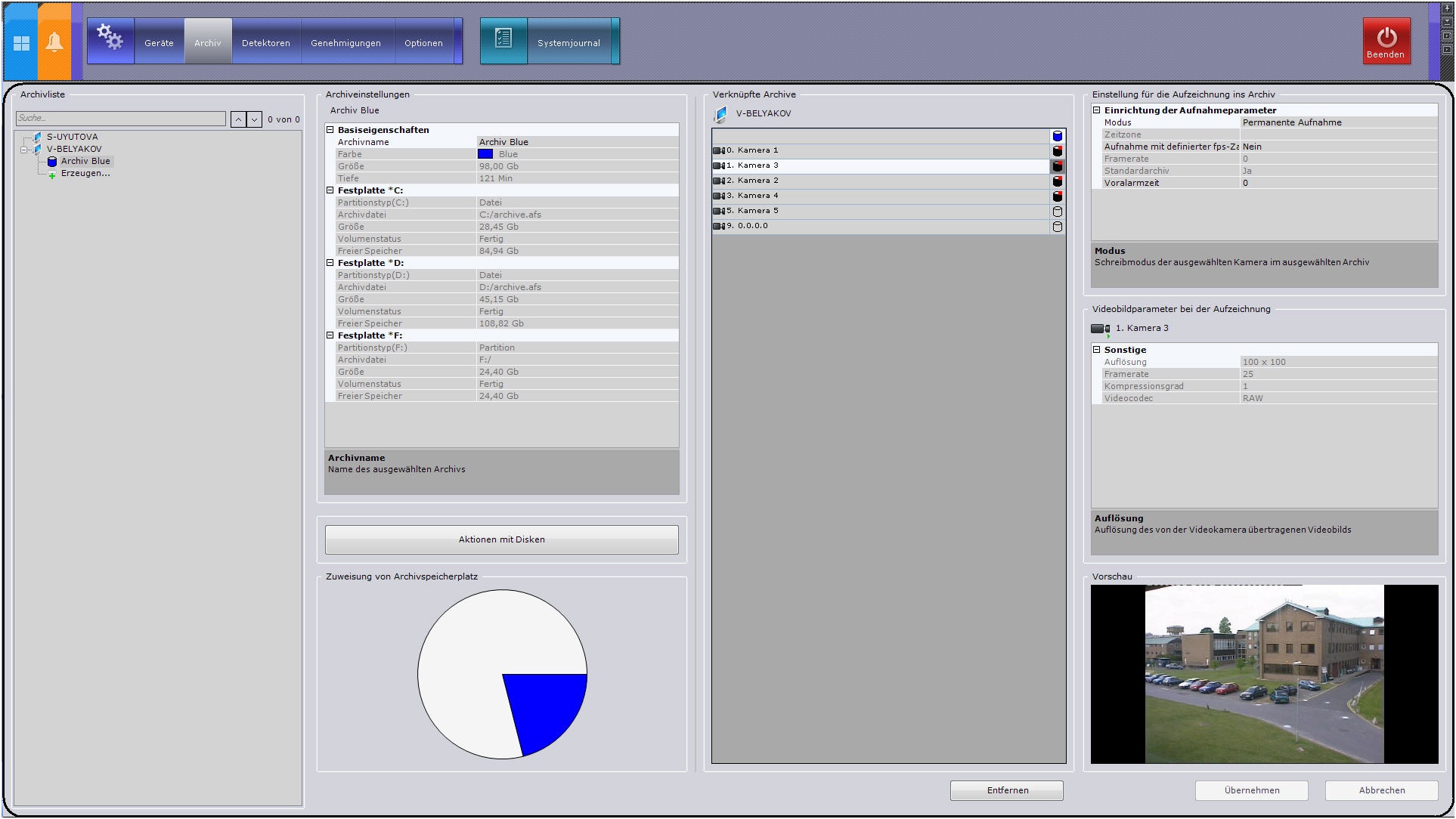The width and height of the screenshot is (1456, 819).
Task: Click the red Beenden power button
Action: (1386, 42)
